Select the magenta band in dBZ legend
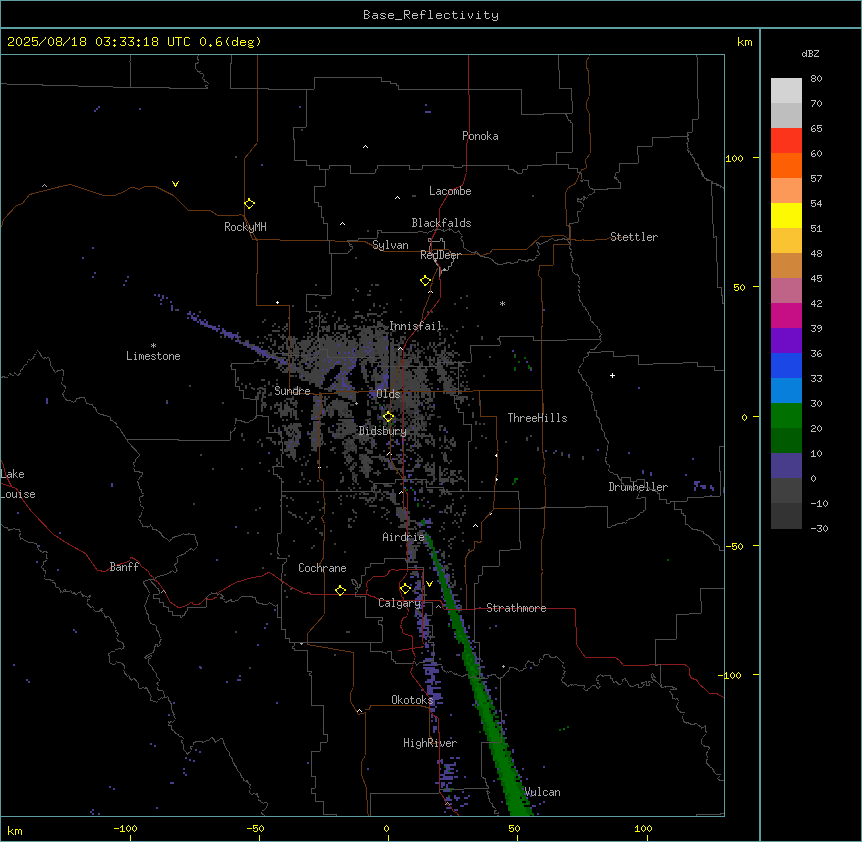The width and height of the screenshot is (862, 842). coord(786,315)
